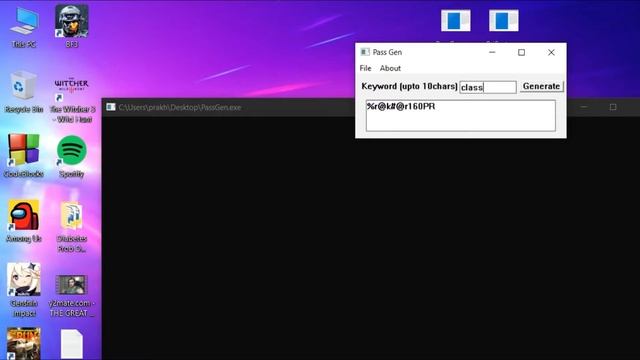The width and height of the screenshot is (640, 360).
Task: Open the About menu in Pass Gen
Action: 390,68
